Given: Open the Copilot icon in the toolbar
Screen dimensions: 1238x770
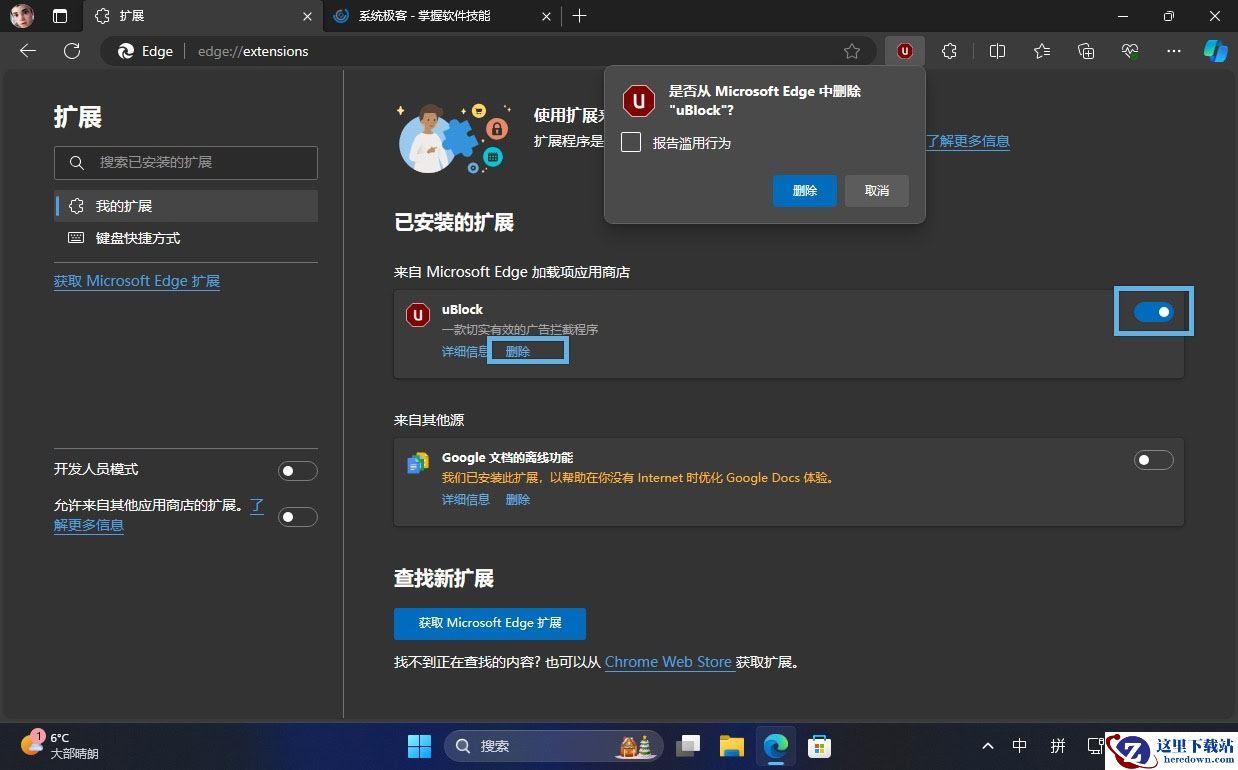Looking at the screenshot, I should click(x=1215, y=51).
